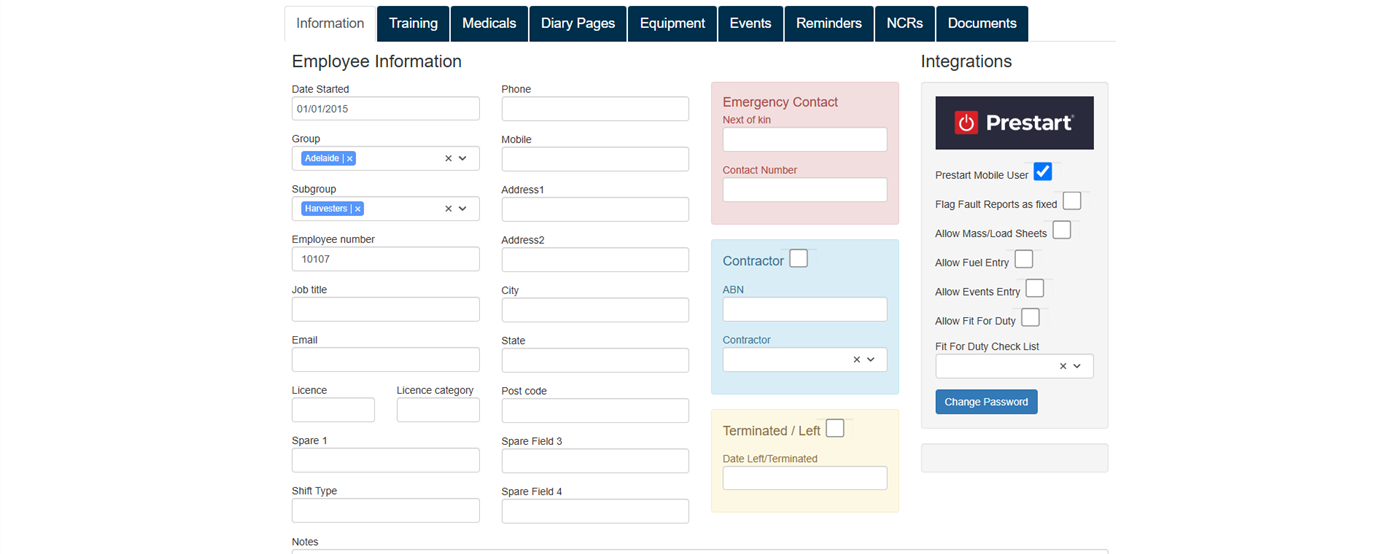Click the State input box
Screen dimensions: 1400x554
tap(595, 360)
